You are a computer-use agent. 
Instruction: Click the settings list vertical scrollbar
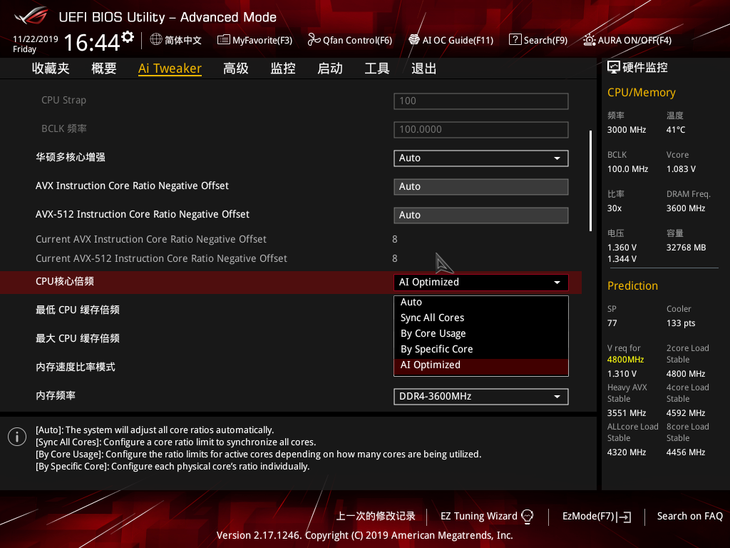[590, 181]
